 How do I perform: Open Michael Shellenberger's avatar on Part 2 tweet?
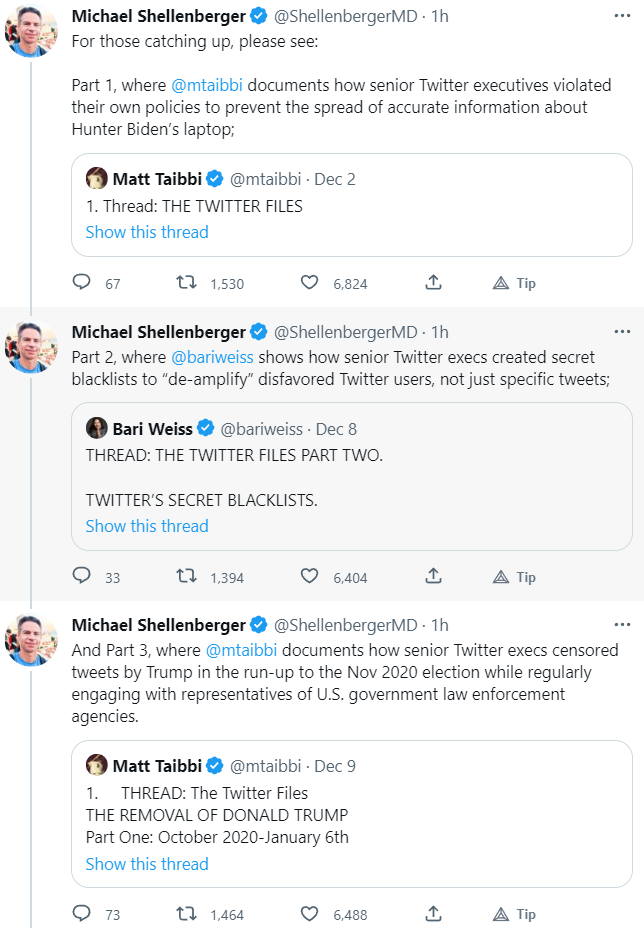[32, 347]
